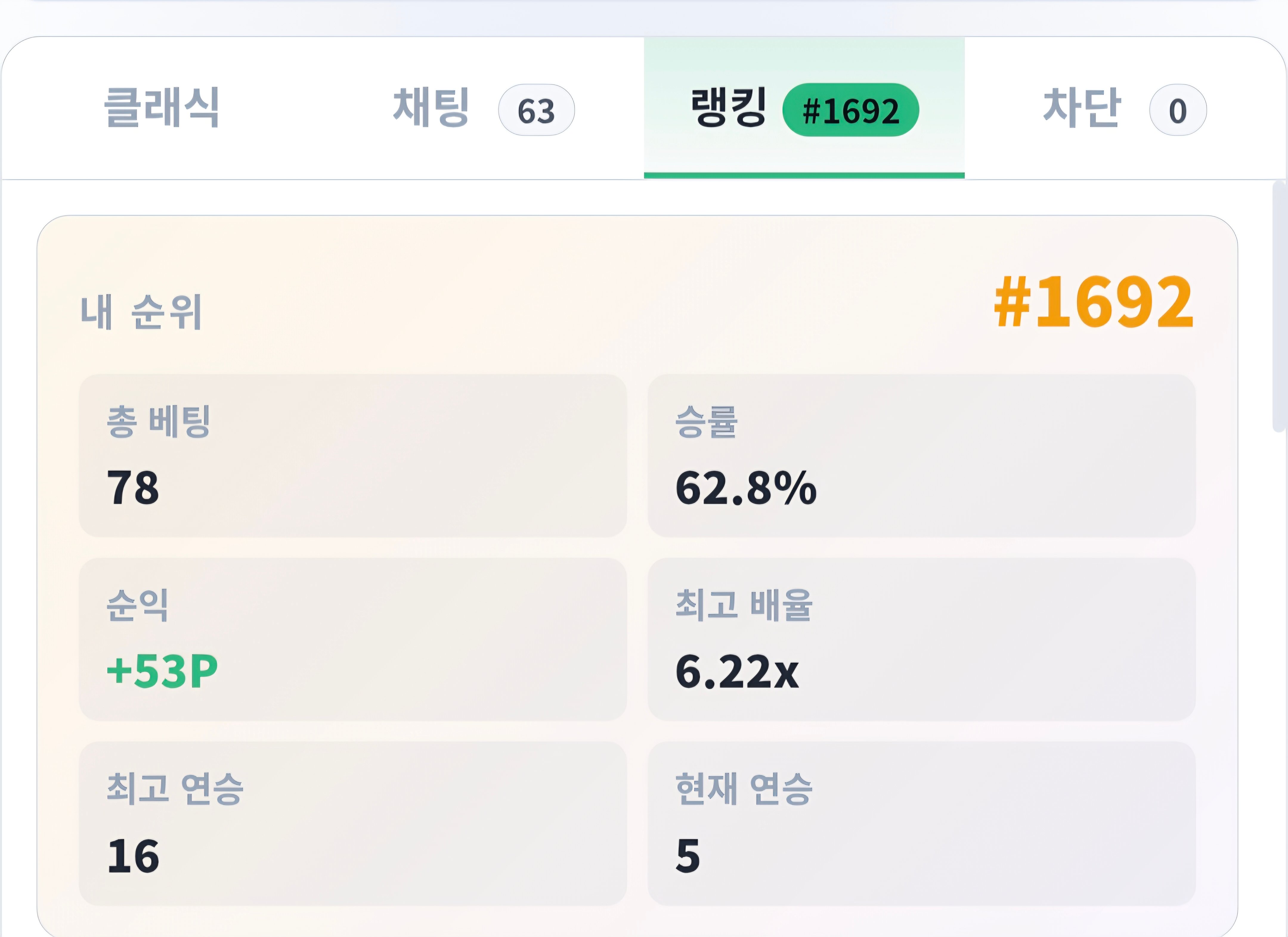Click the 총 베팅 stat card
1288x937 pixels.
tap(353, 456)
